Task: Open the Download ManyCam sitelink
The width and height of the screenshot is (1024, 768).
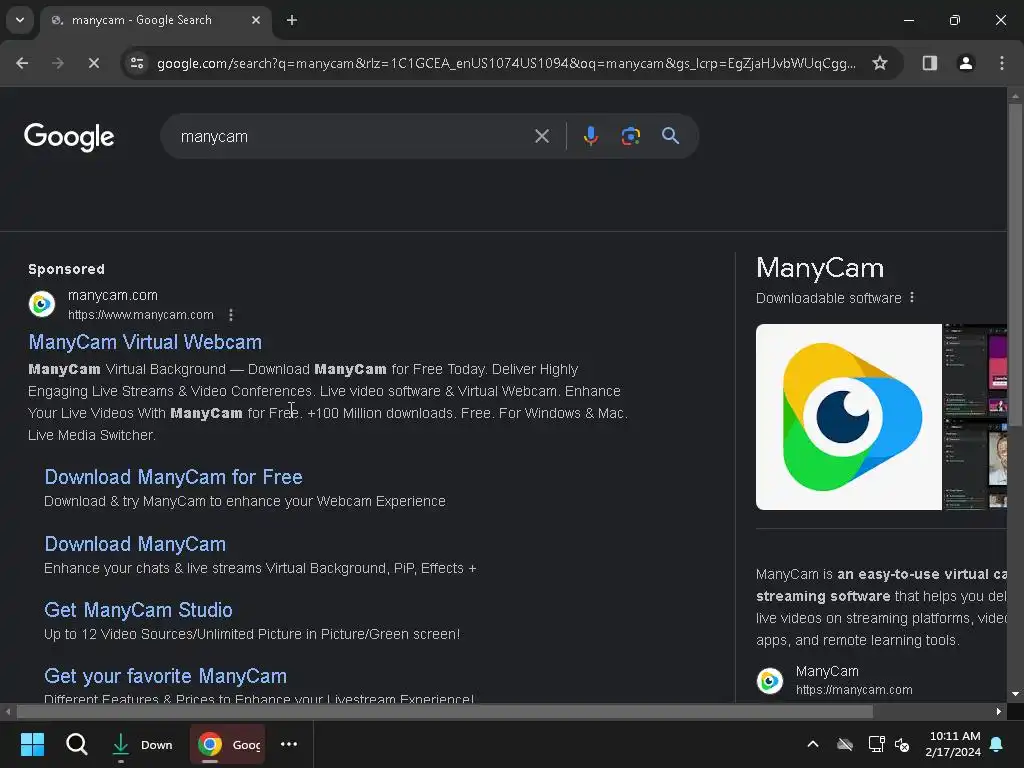Action: (135, 544)
